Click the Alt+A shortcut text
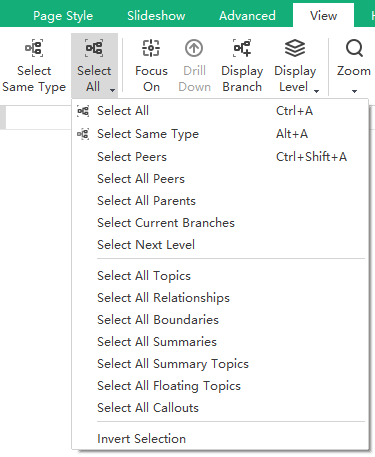375x457 pixels. click(292, 134)
